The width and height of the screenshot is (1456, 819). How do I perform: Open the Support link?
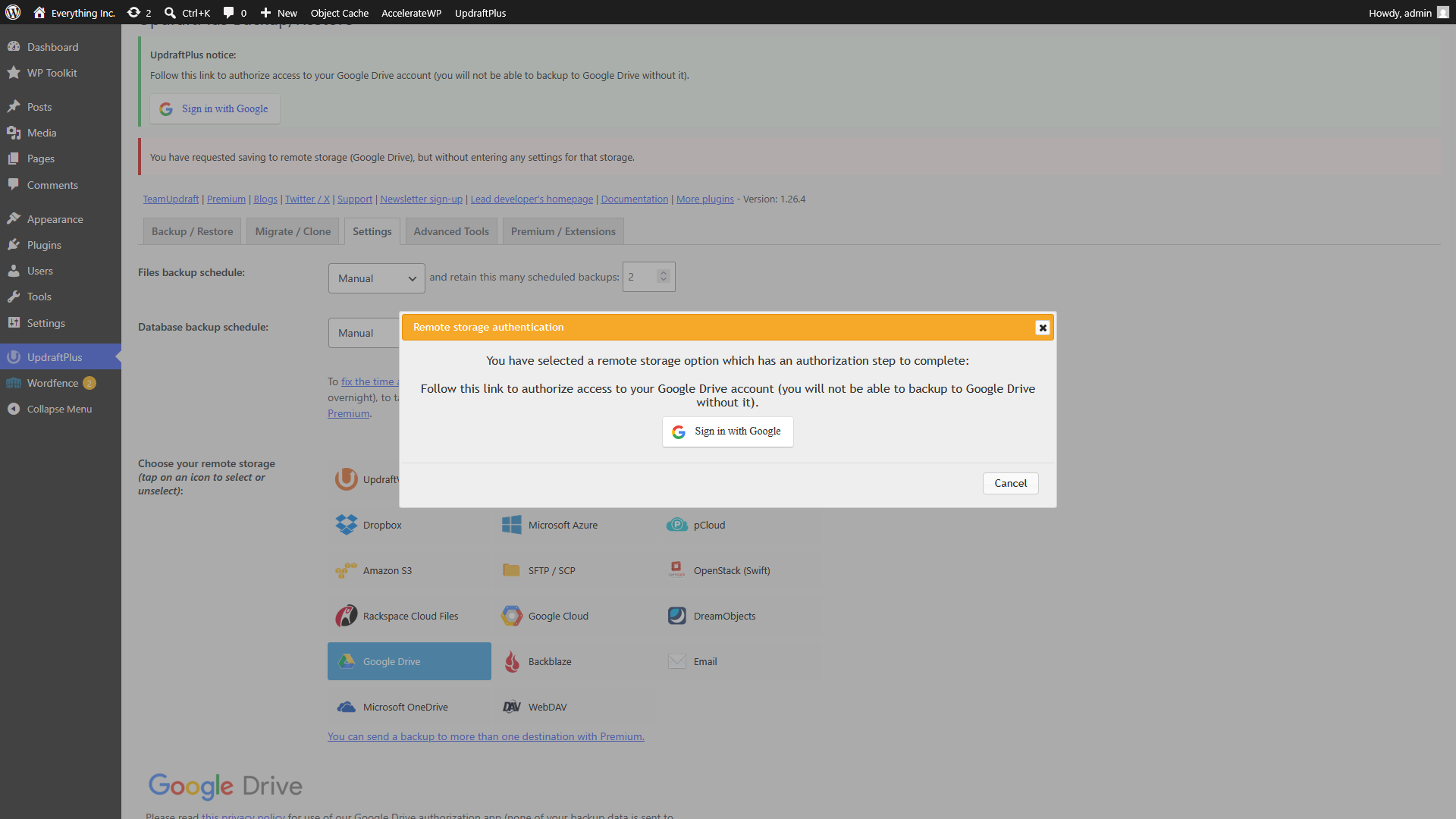pyautogui.click(x=355, y=199)
